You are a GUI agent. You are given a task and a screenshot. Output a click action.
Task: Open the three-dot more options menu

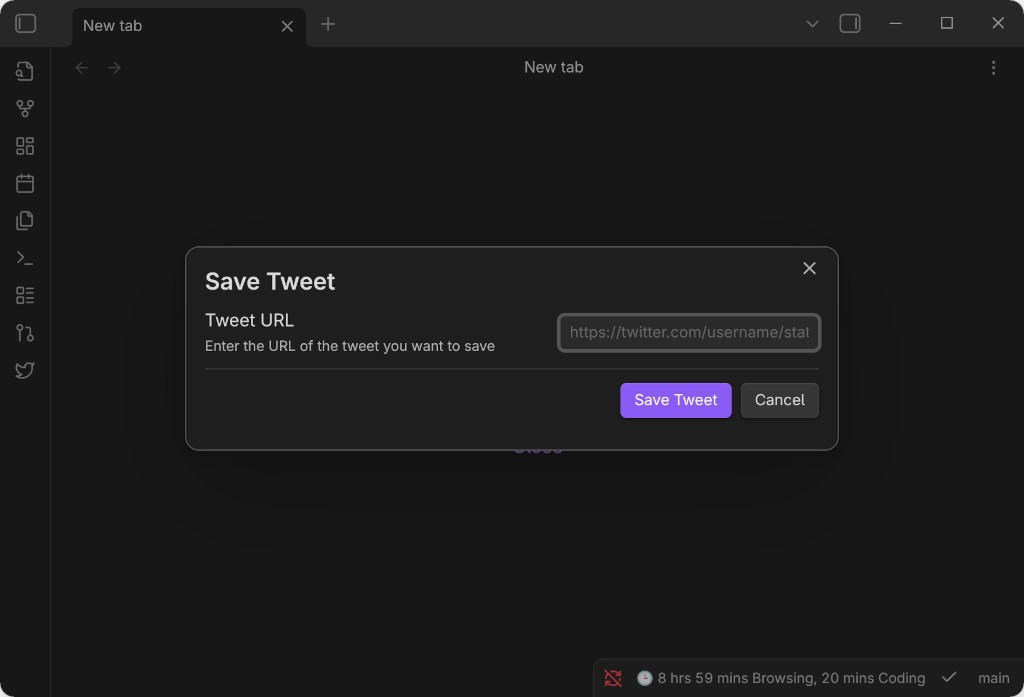(x=993, y=68)
